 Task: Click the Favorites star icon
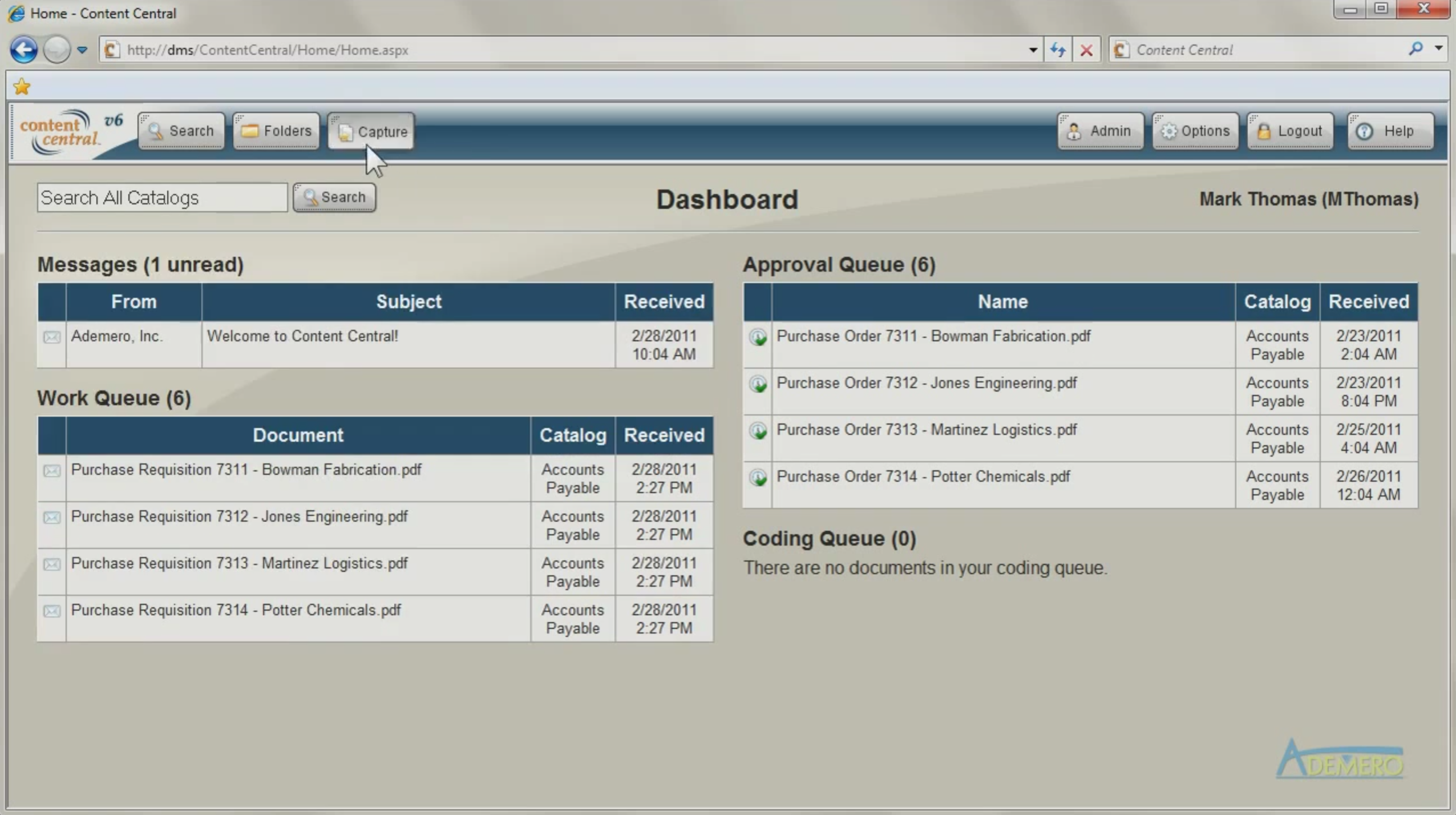[22, 87]
